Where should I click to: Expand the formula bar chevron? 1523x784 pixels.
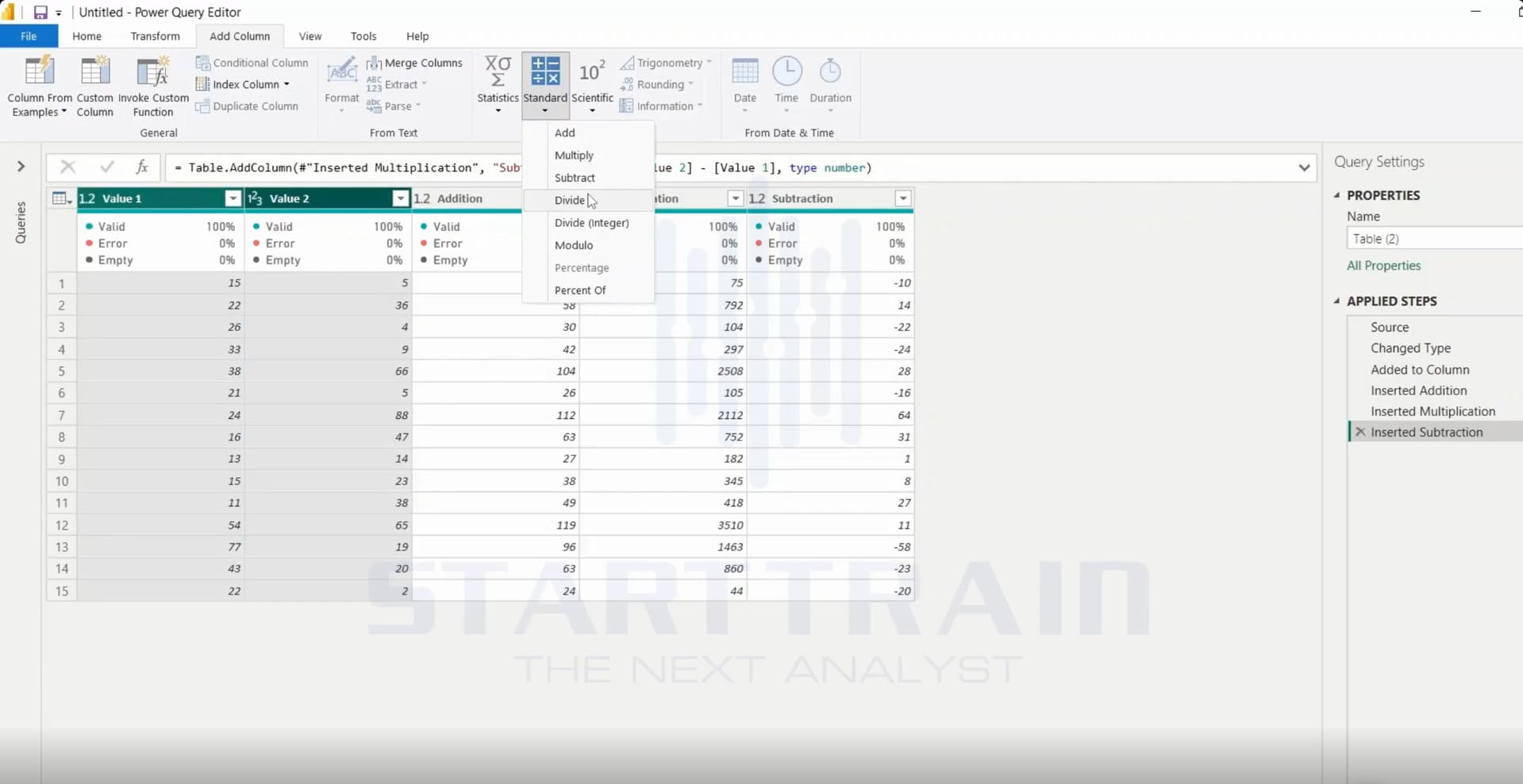point(1304,167)
